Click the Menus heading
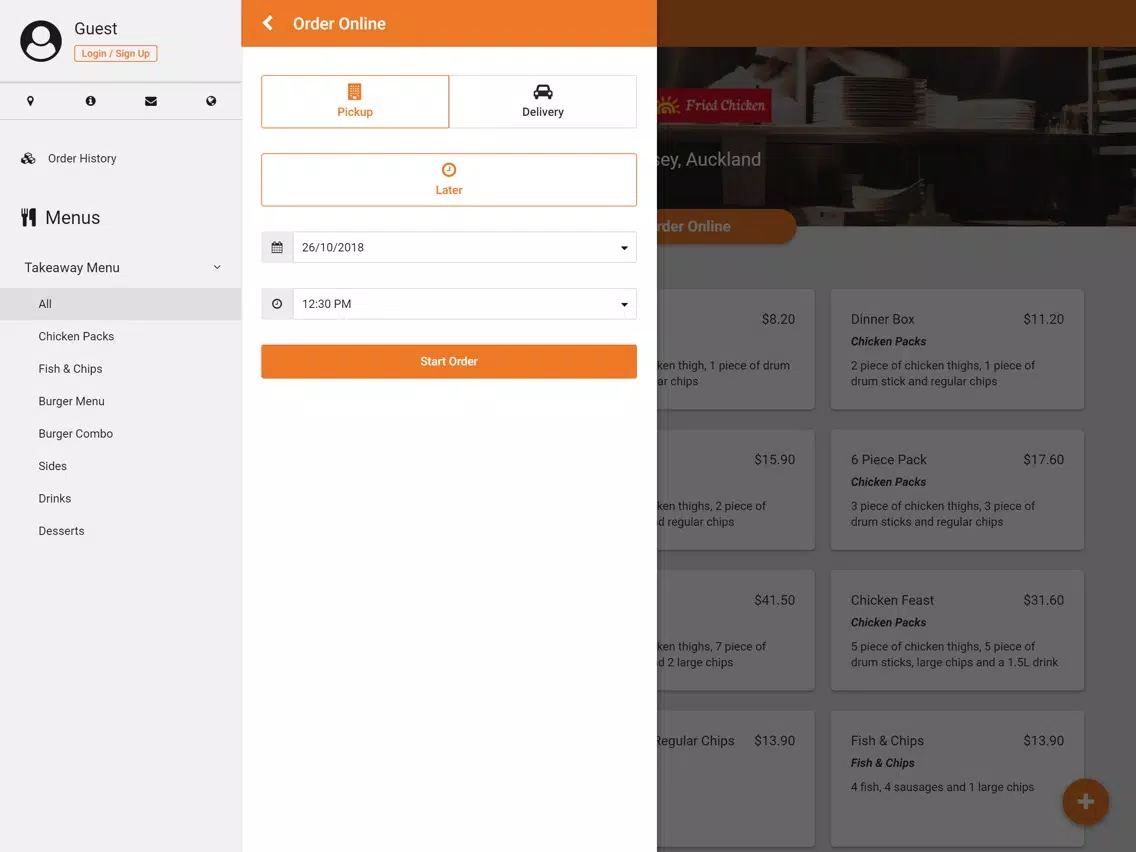1136x852 pixels. pos(72,217)
